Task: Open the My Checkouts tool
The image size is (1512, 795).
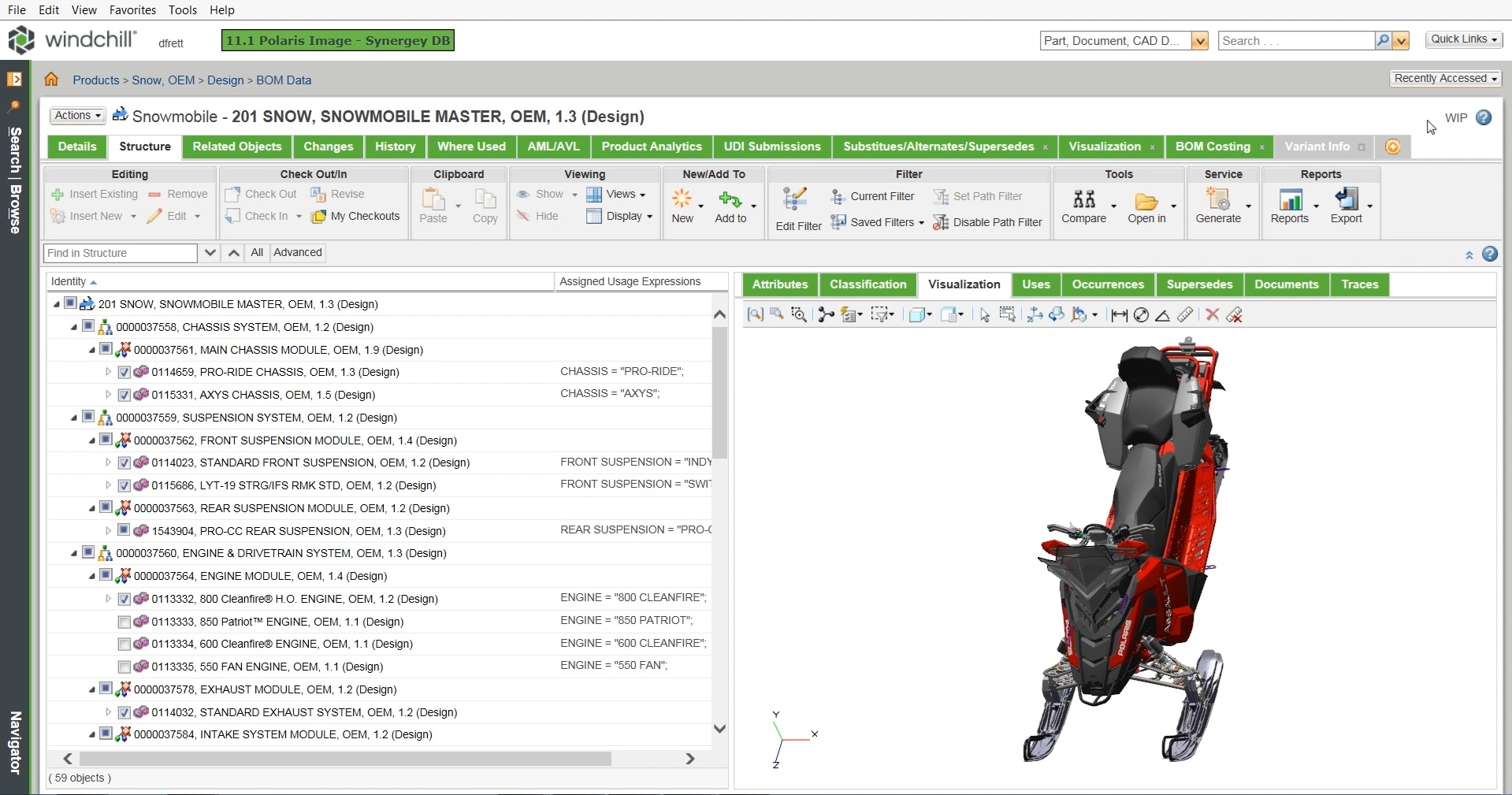Action: pos(355,217)
